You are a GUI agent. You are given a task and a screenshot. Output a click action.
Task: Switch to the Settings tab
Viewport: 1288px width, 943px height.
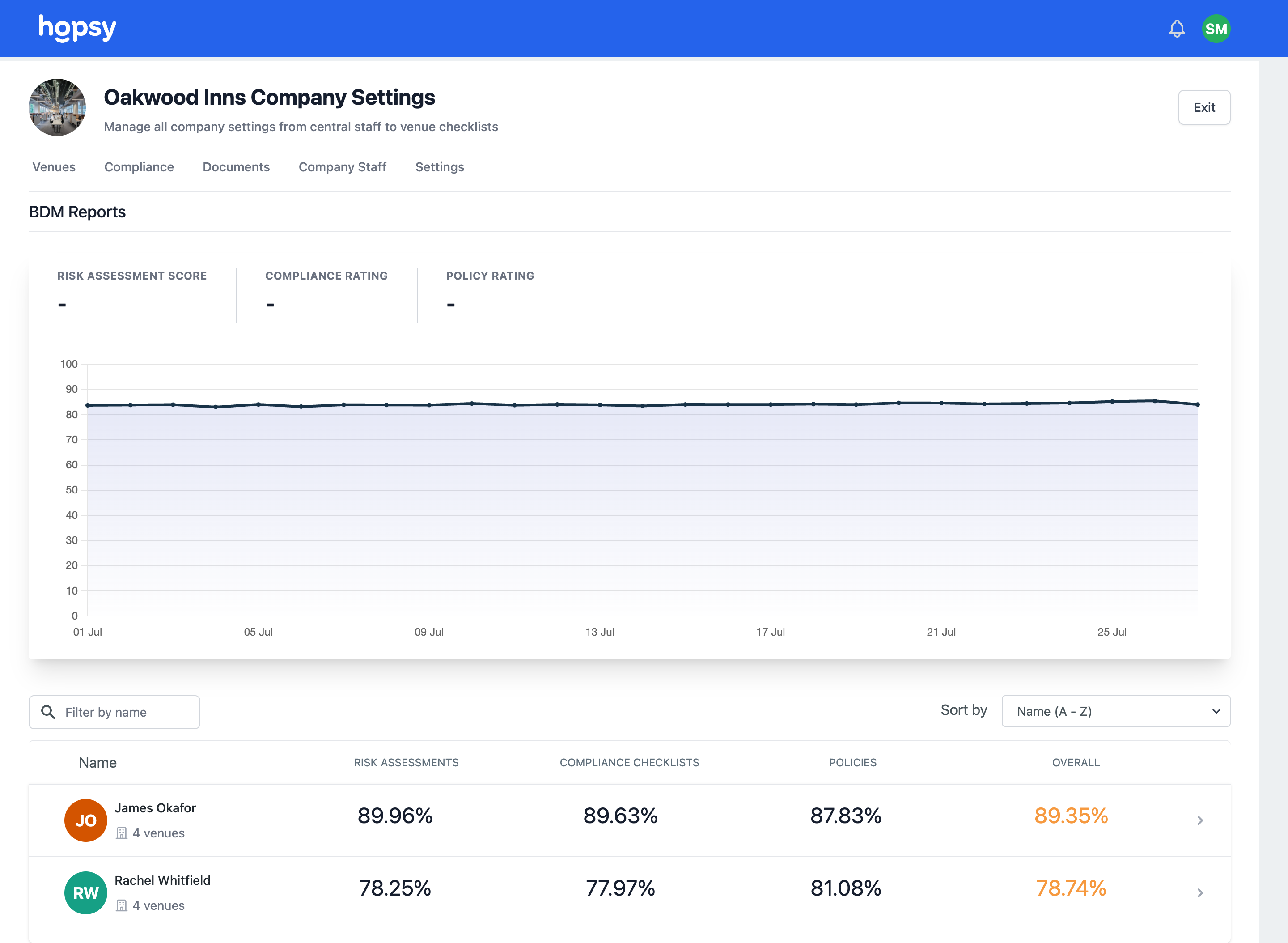(x=440, y=167)
